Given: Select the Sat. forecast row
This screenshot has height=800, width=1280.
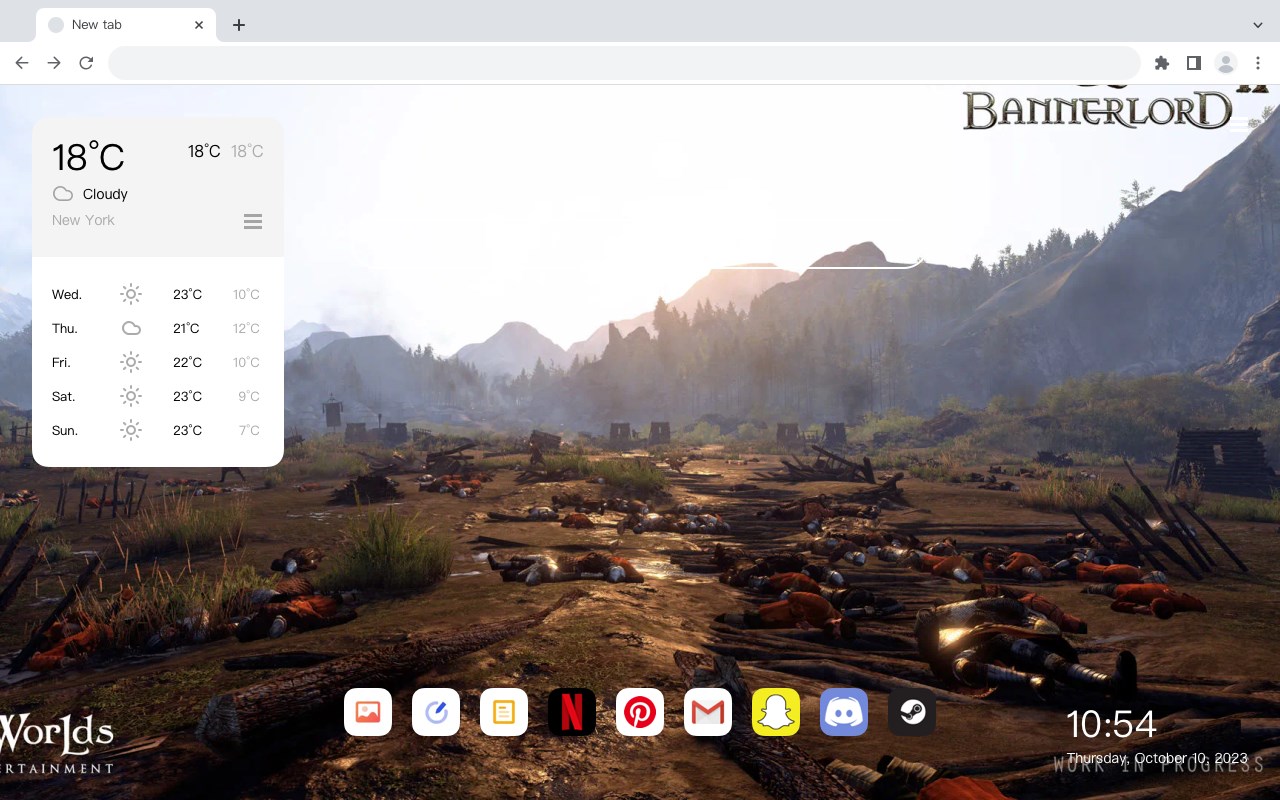Looking at the screenshot, I should [158, 396].
